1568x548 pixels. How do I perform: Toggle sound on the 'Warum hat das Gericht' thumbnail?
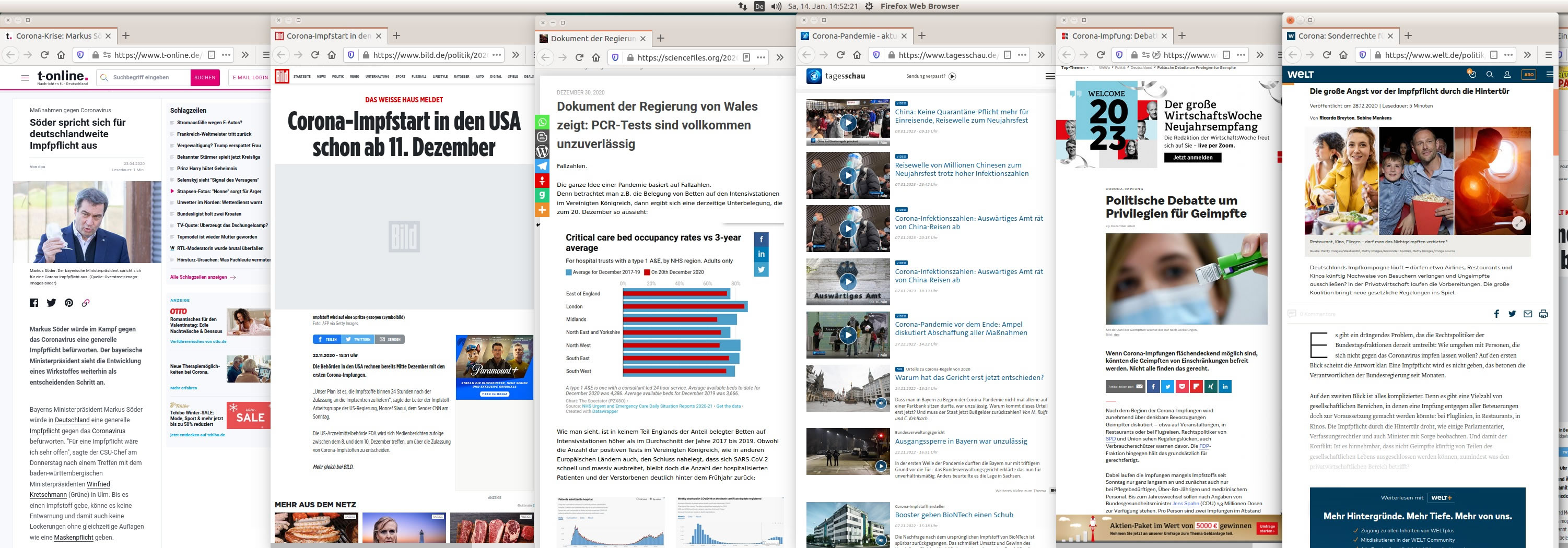(x=881, y=402)
